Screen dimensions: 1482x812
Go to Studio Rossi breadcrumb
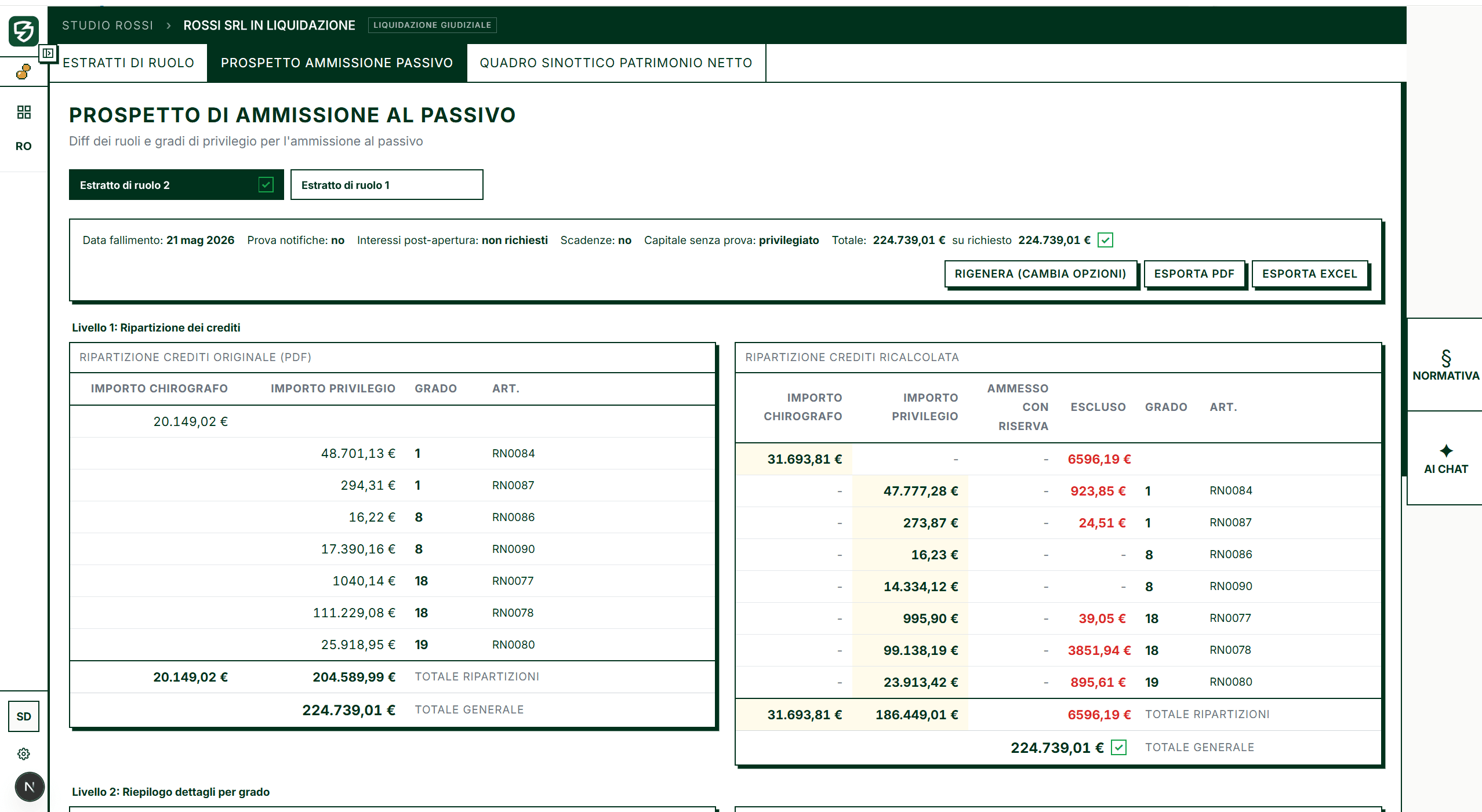108,26
